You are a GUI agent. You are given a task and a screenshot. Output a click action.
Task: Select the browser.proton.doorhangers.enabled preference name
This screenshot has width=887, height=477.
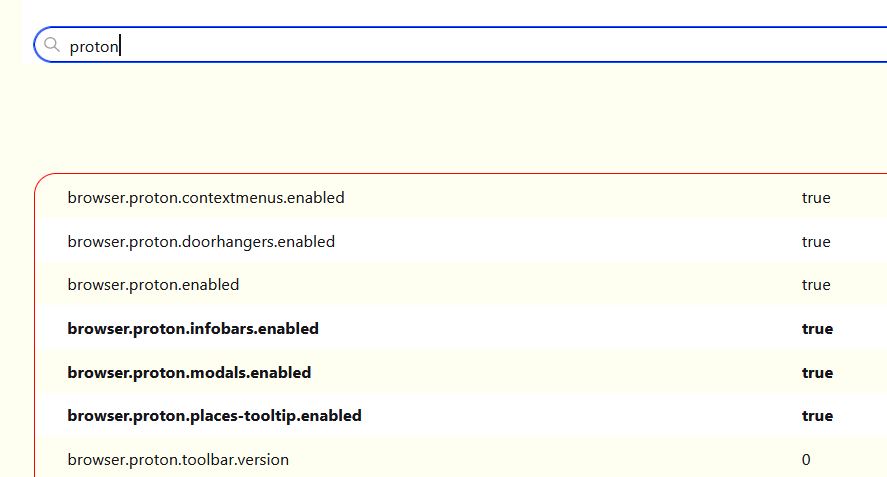[201, 242]
